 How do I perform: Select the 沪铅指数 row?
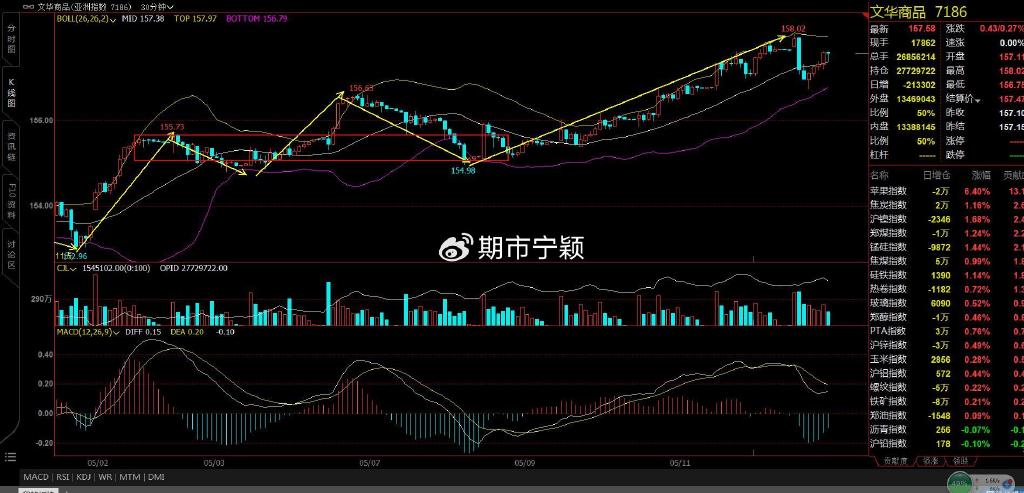click(946, 443)
